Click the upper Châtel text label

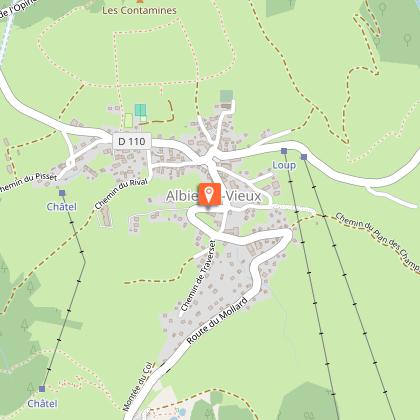62,207
